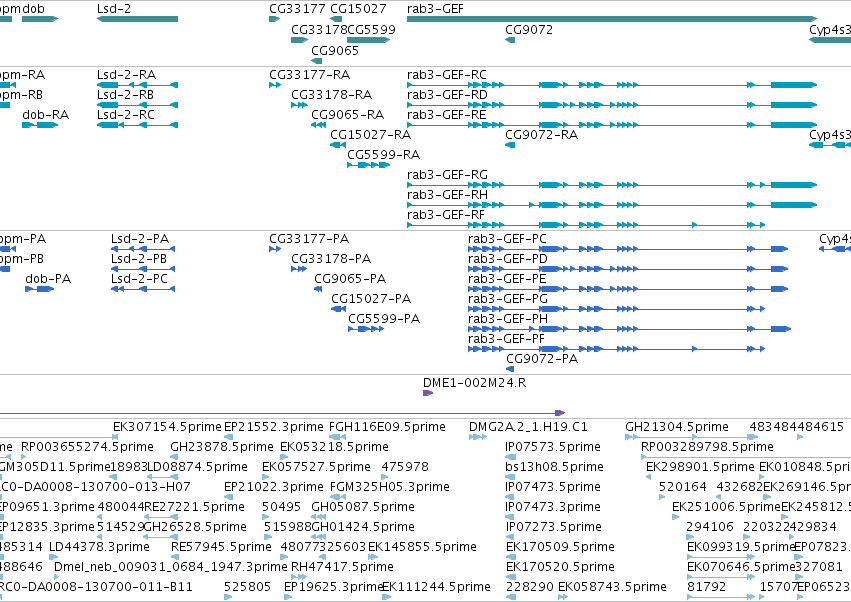
Task: Click the CG5599-PA protein label
Action: tap(384, 319)
